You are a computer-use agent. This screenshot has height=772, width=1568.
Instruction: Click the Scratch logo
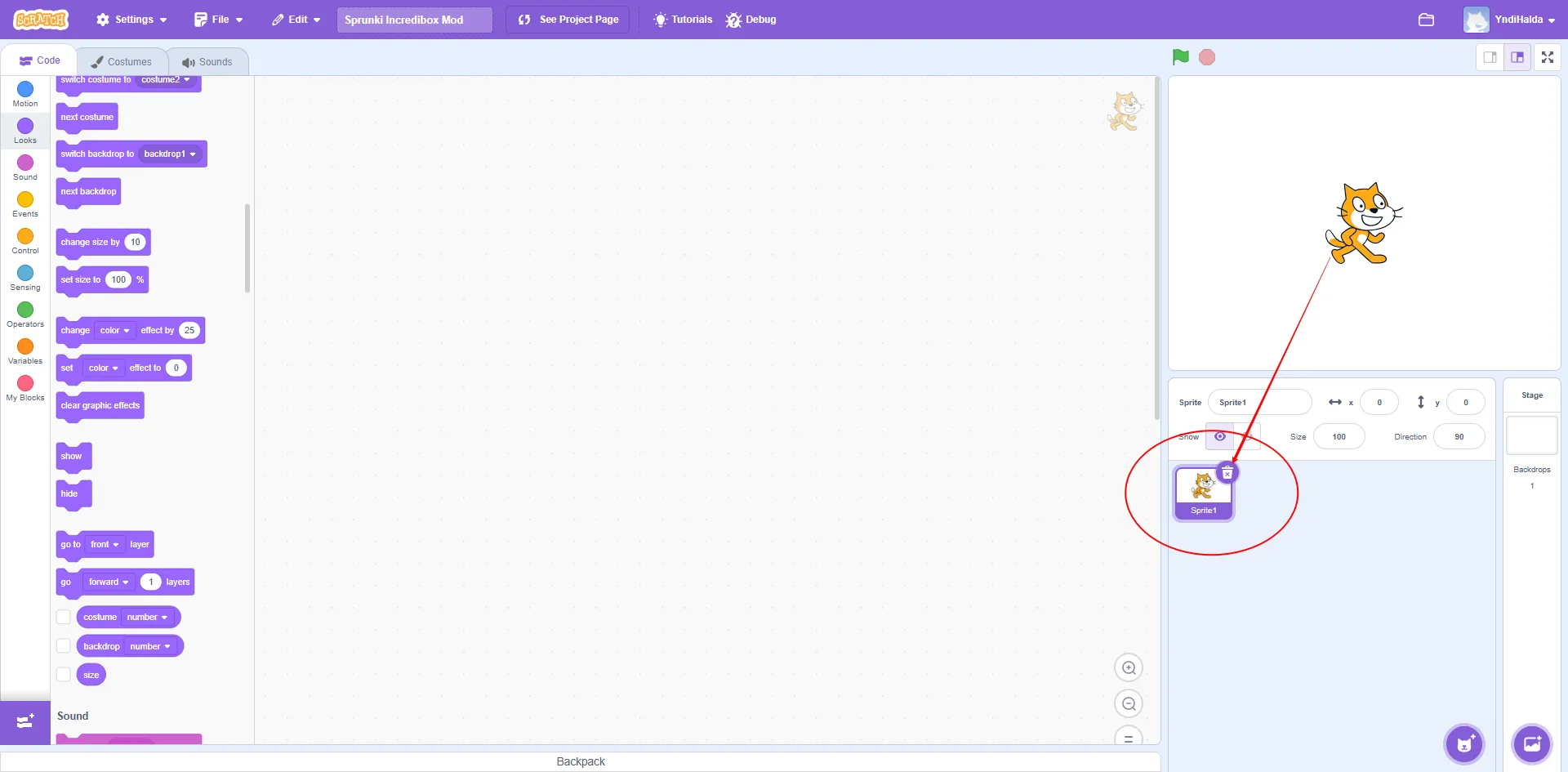coord(41,19)
